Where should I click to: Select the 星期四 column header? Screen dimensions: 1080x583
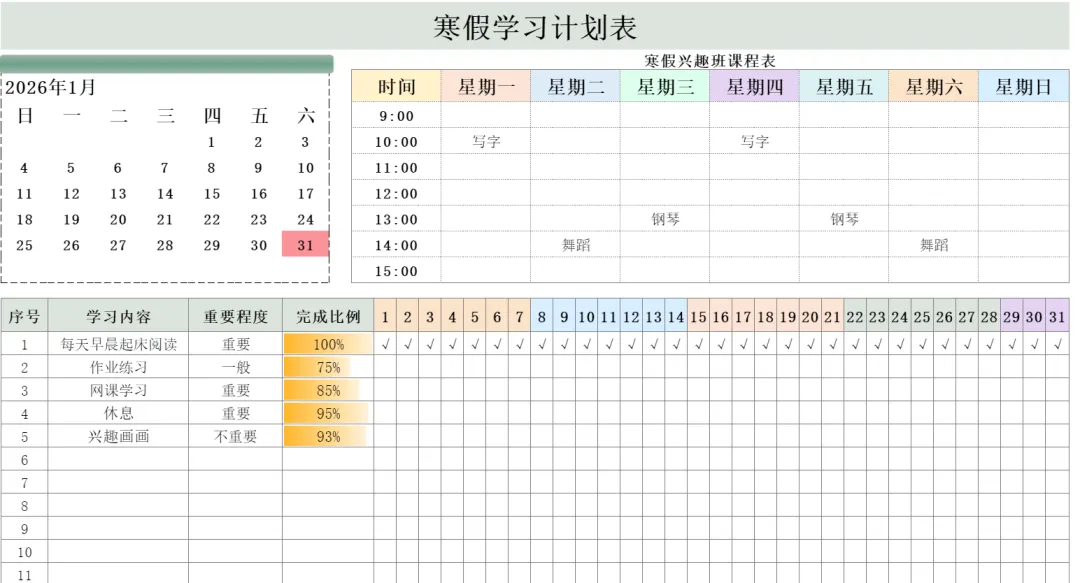pyautogui.click(x=754, y=87)
